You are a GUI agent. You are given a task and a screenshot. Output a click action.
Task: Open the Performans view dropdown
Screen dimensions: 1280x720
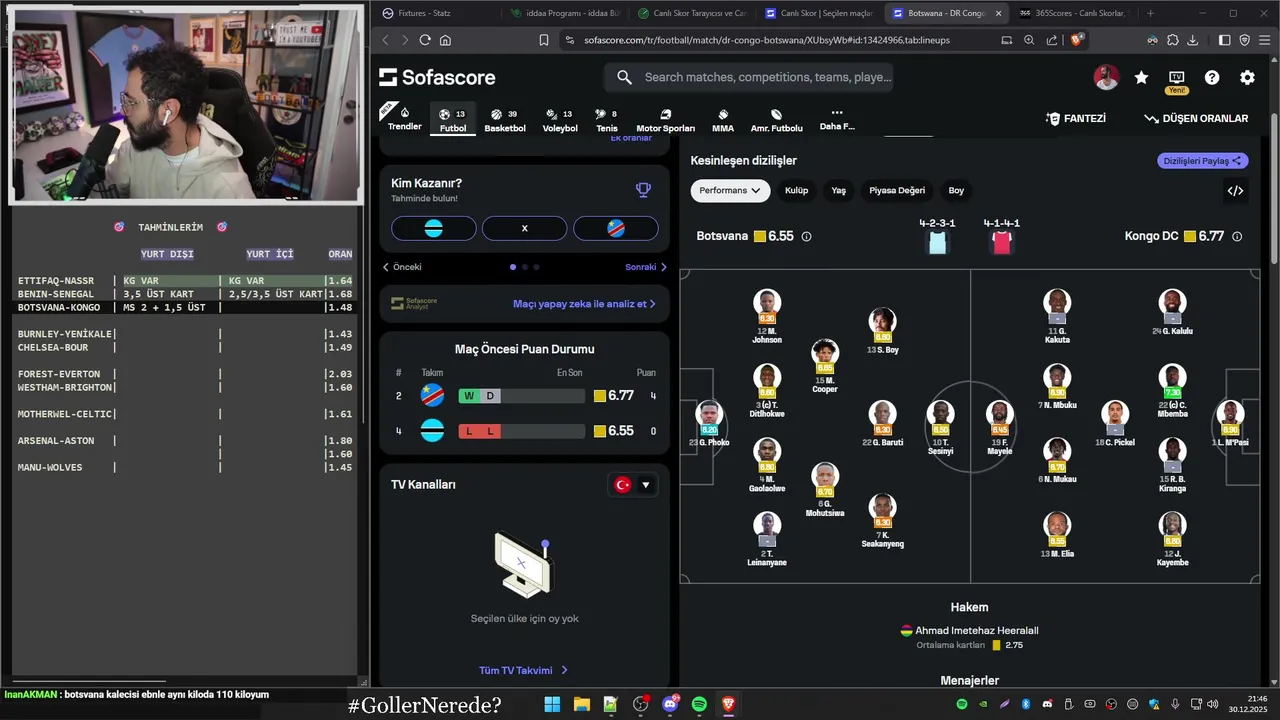pos(729,190)
